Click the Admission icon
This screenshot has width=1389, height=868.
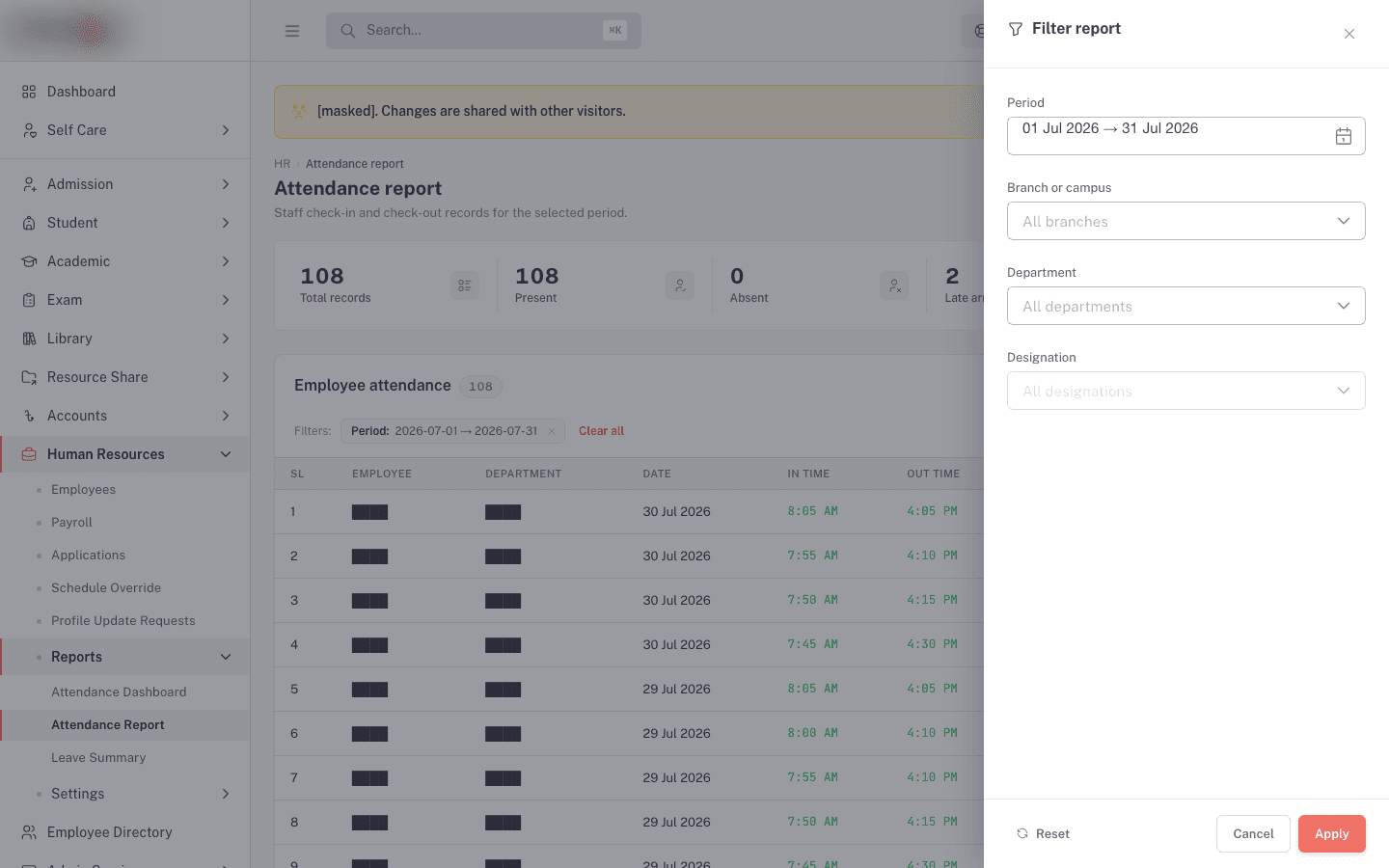point(29,184)
